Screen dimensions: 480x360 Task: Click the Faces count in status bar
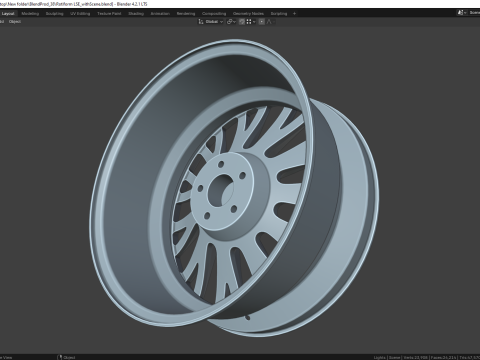click(x=443, y=357)
